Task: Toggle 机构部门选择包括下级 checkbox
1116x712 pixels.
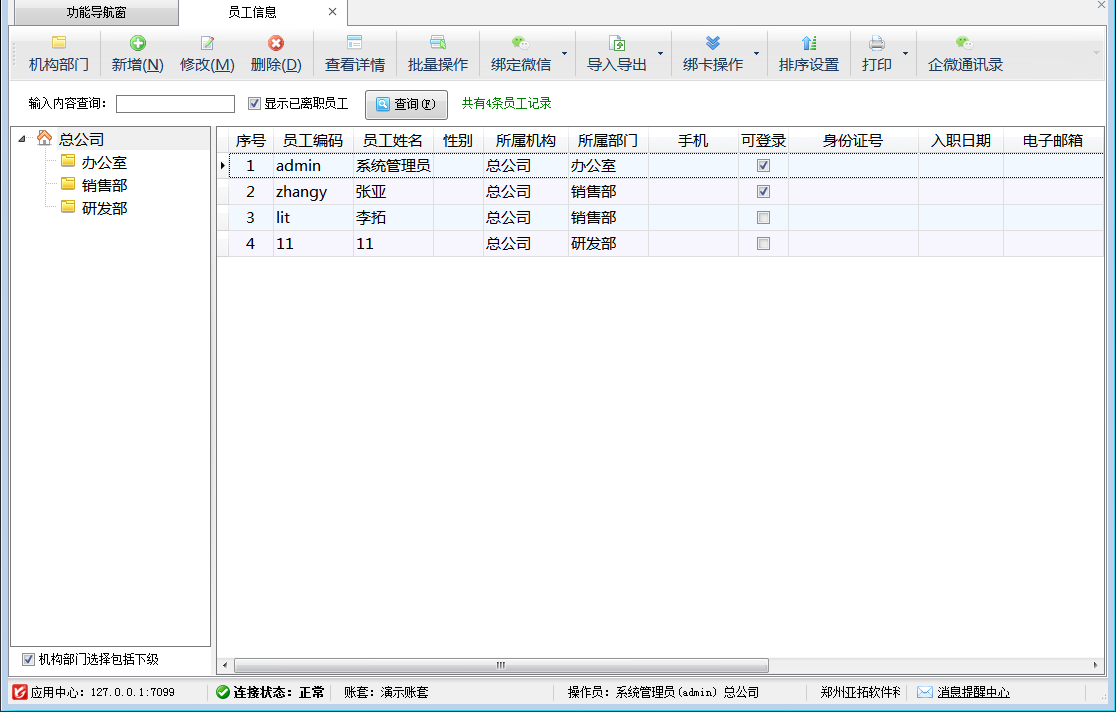Action: 28,659
